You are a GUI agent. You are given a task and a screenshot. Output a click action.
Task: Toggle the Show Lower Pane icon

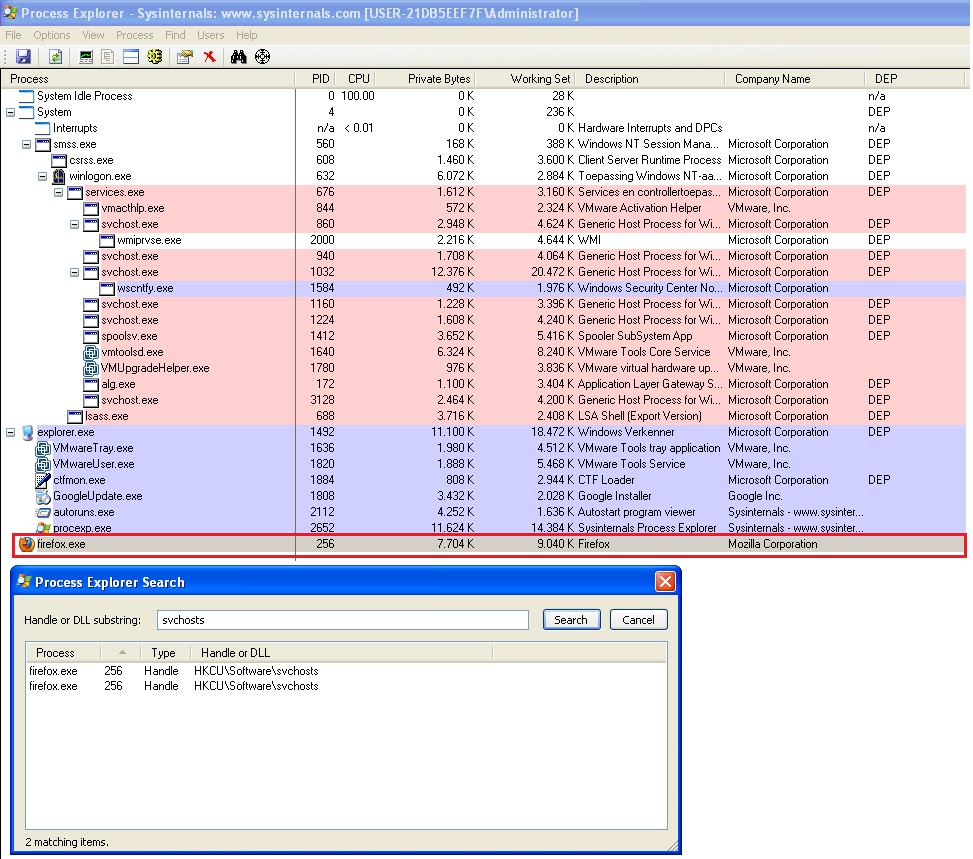tap(131, 57)
